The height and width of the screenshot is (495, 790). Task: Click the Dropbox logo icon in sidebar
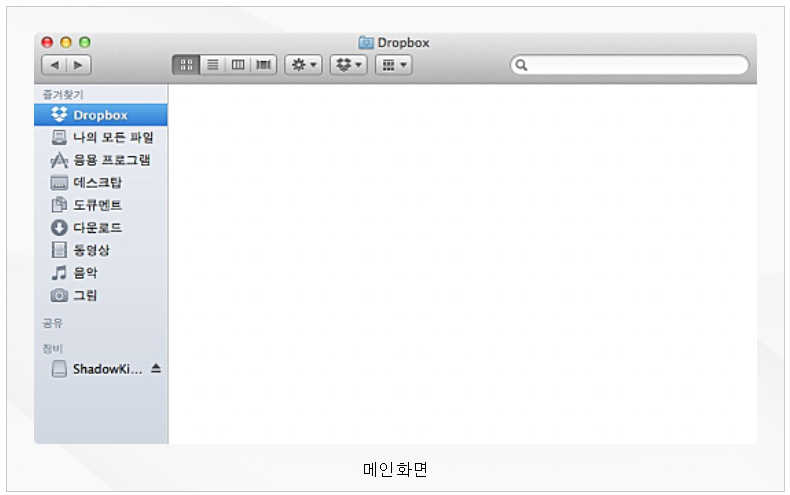point(59,115)
